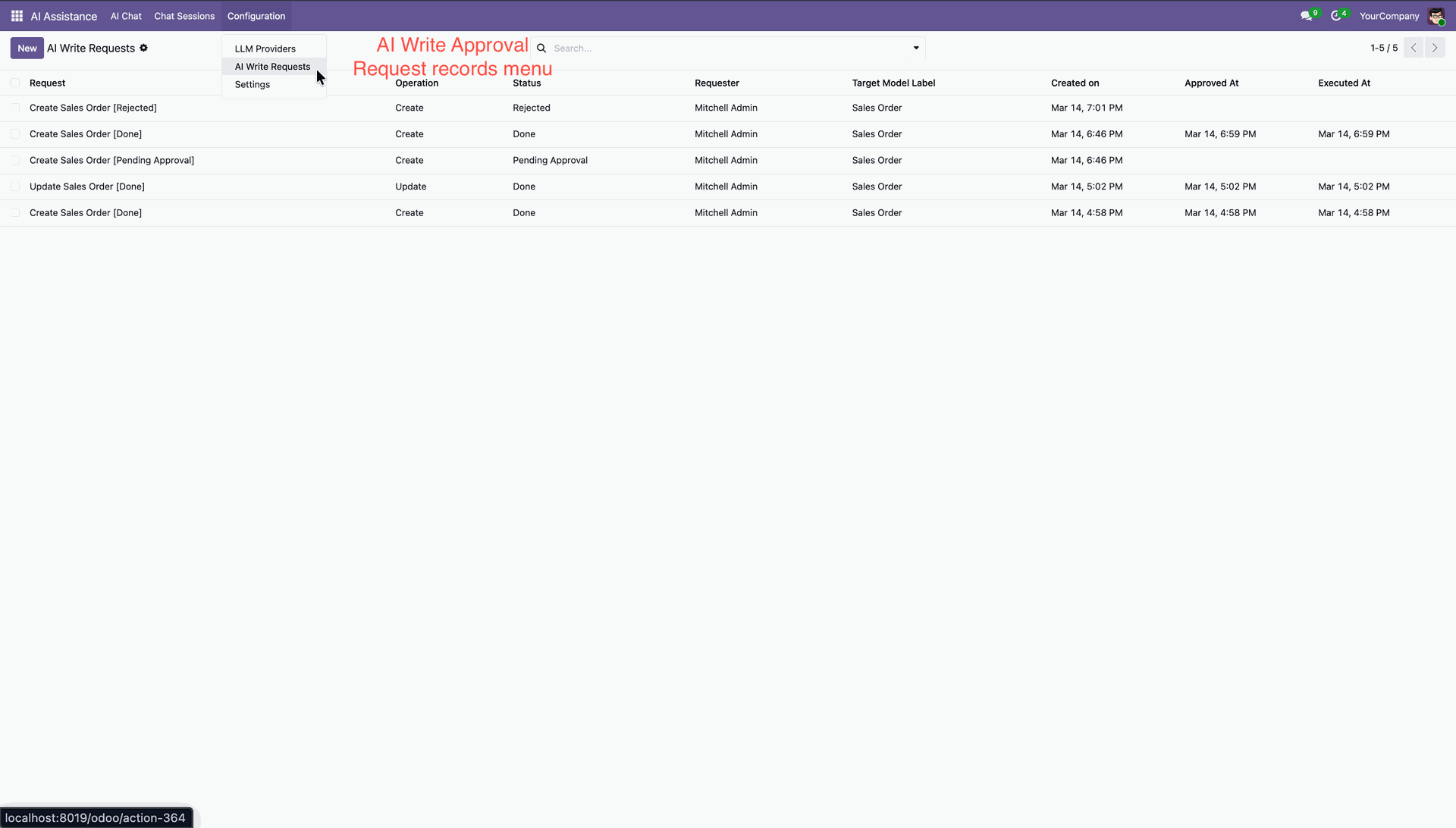Viewport: 1456px width, 828px height.
Task: Choose Settings in the Configuration menu
Action: (252, 84)
